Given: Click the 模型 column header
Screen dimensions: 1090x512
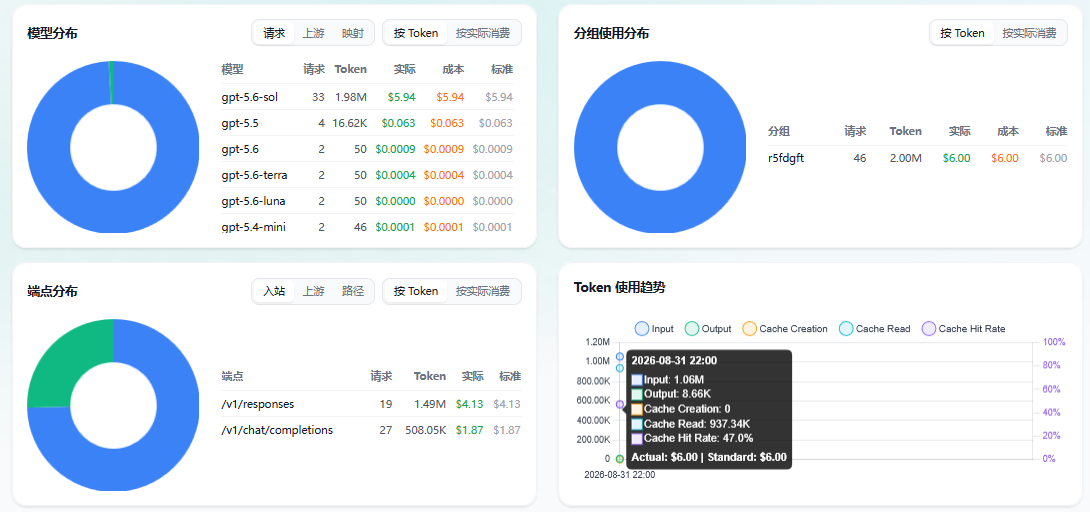Looking at the screenshot, I should (232, 69).
